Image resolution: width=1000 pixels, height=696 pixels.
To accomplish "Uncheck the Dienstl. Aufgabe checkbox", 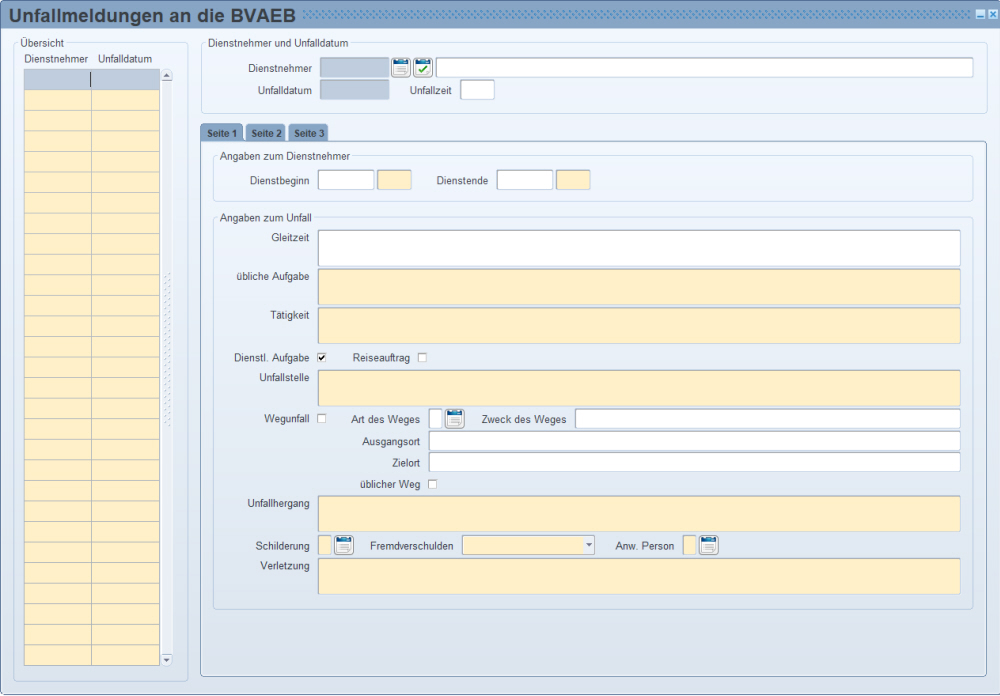I will tap(322, 358).
